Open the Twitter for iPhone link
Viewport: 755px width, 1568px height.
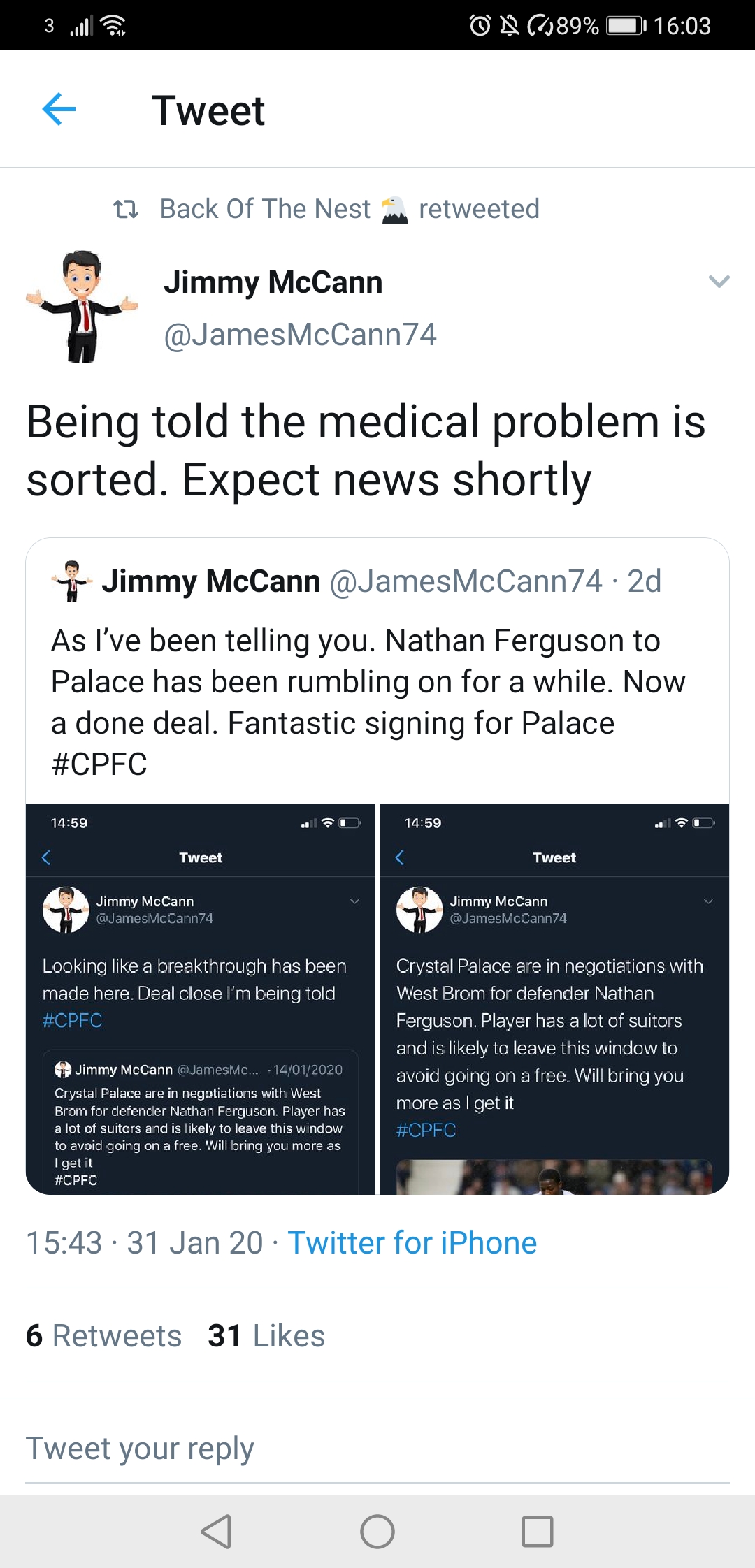[412, 1243]
